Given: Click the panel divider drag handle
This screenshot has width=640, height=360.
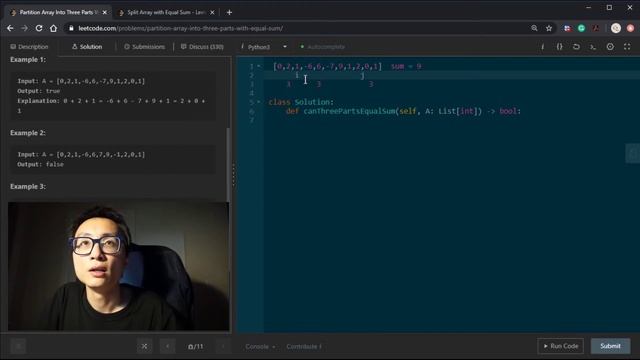Looking at the screenshot, I should (233, 176).
